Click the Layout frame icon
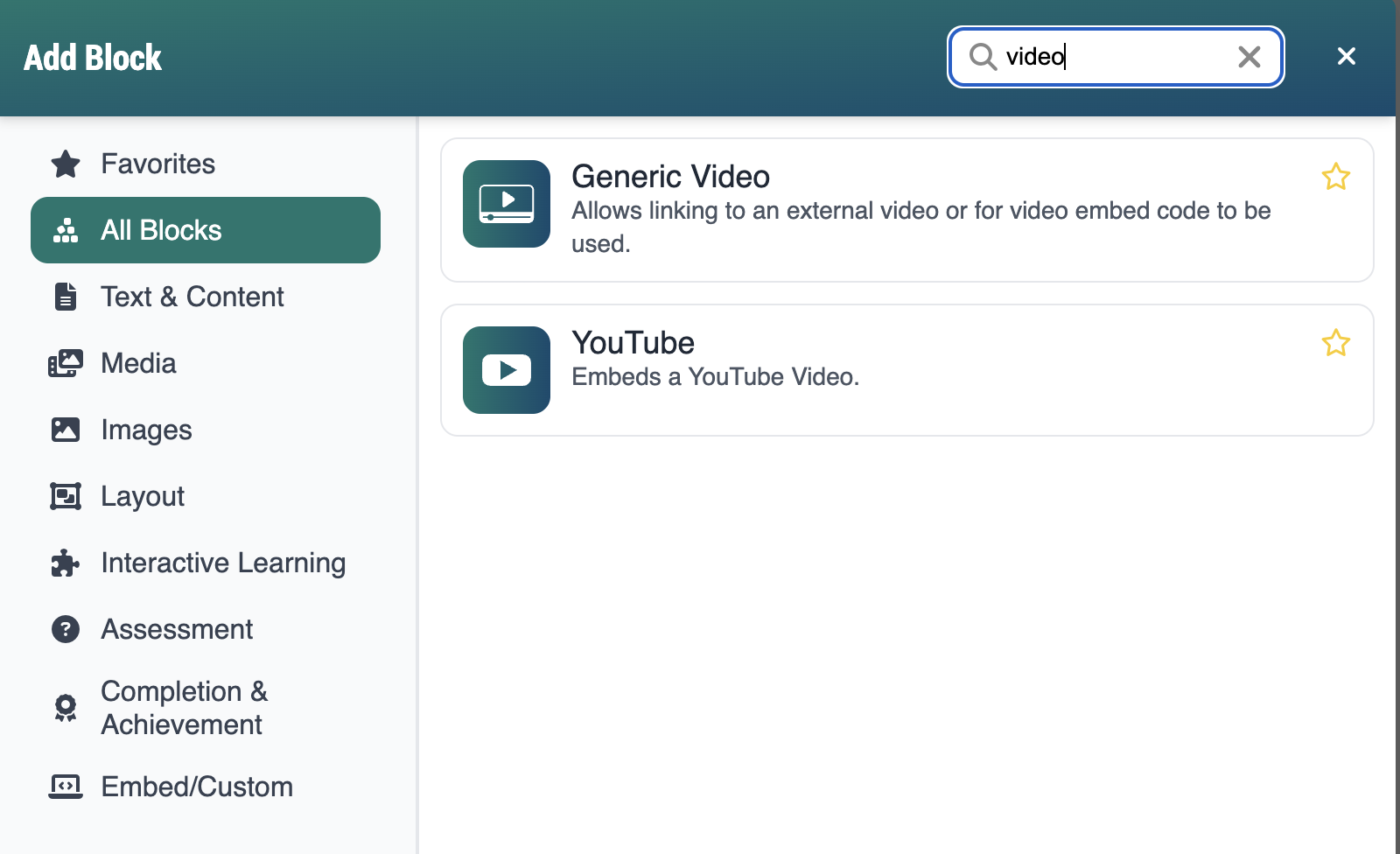Viewport: 1400px width, 854px height. click(66, 496)
